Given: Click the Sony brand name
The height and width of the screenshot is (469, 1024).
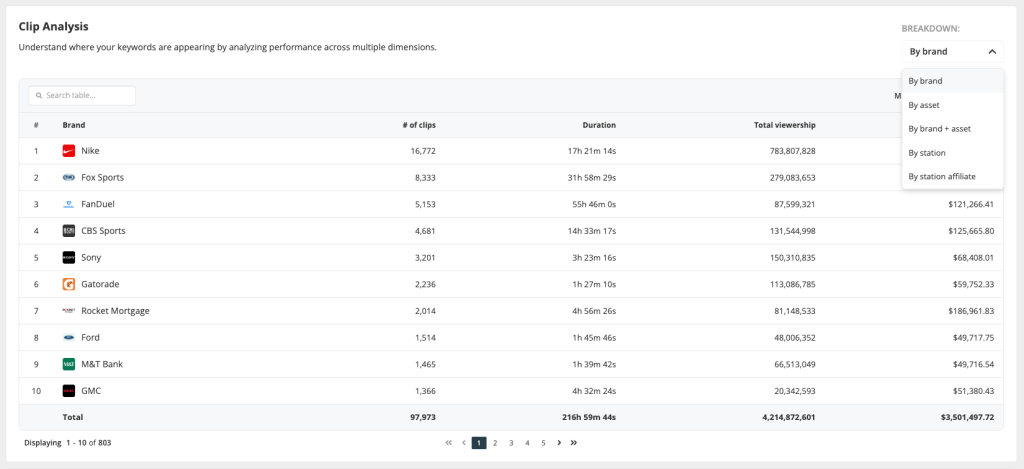Looking at the screenshot, I should 91,257.
